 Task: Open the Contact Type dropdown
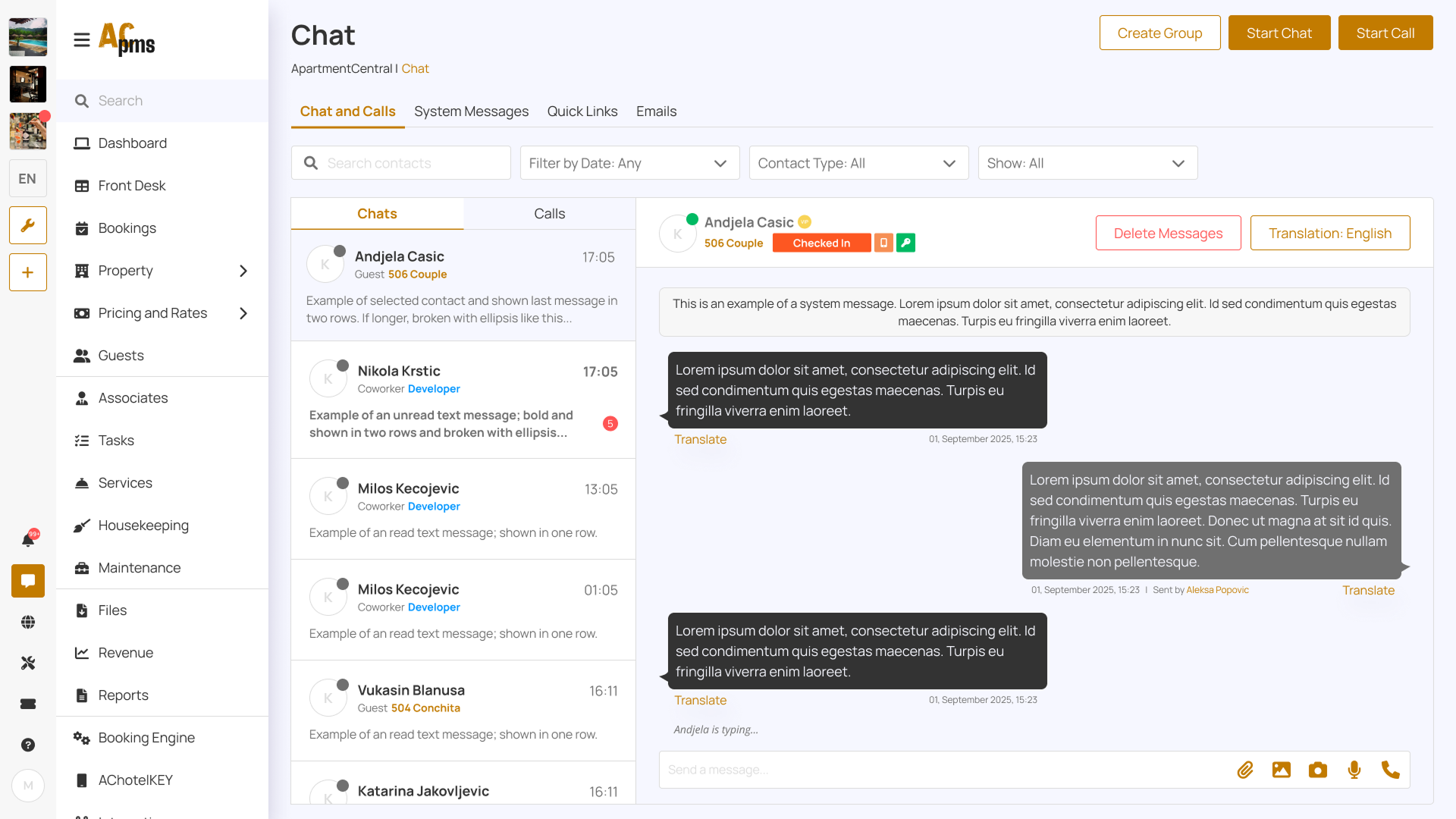[858, 163]
